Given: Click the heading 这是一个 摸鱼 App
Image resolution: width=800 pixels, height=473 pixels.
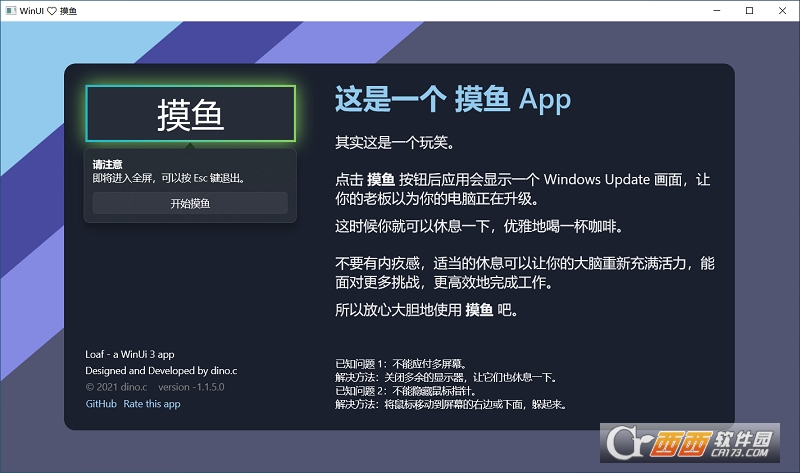Looking at the screenshot, I should pyautogui.click(x=453, y=99).
